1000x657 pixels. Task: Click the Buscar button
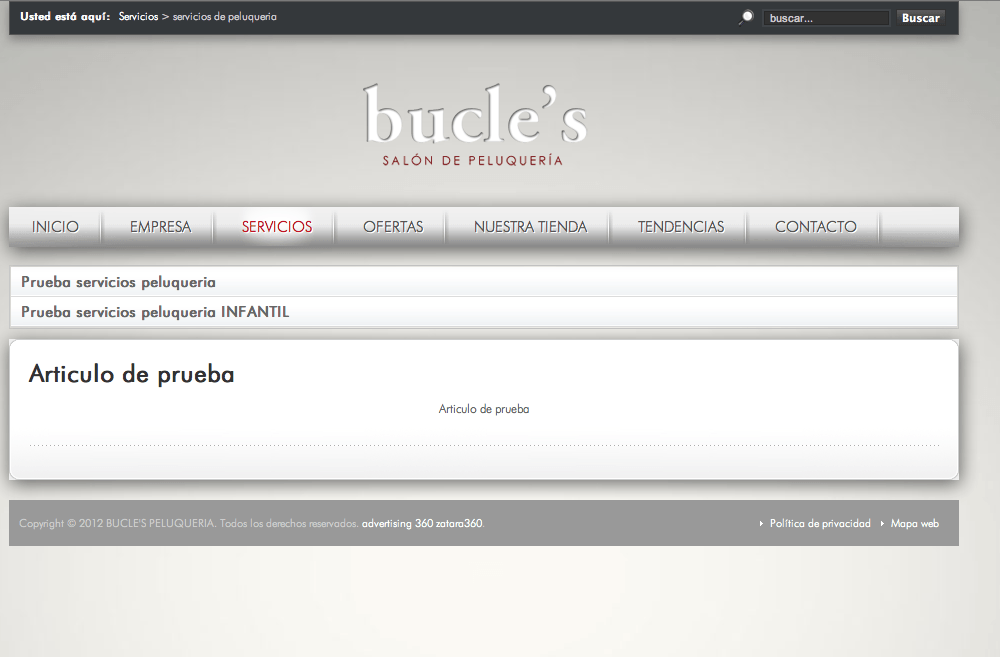point(920,18)
